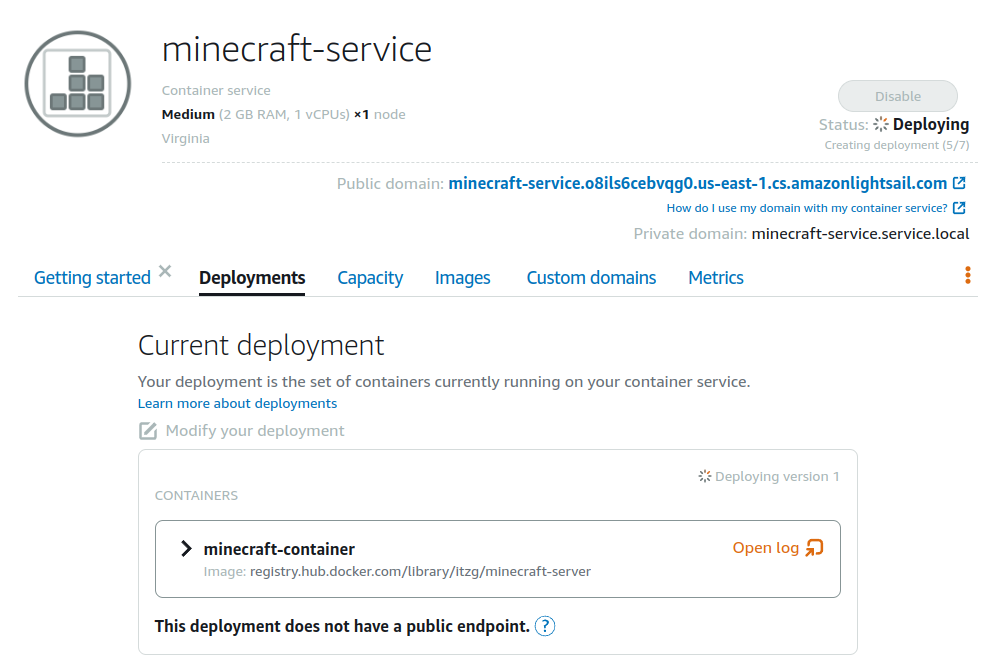This screenshot has width=1003, height=668.
Task: Switch to the Capacity tab
Action: tap(370, 278)
